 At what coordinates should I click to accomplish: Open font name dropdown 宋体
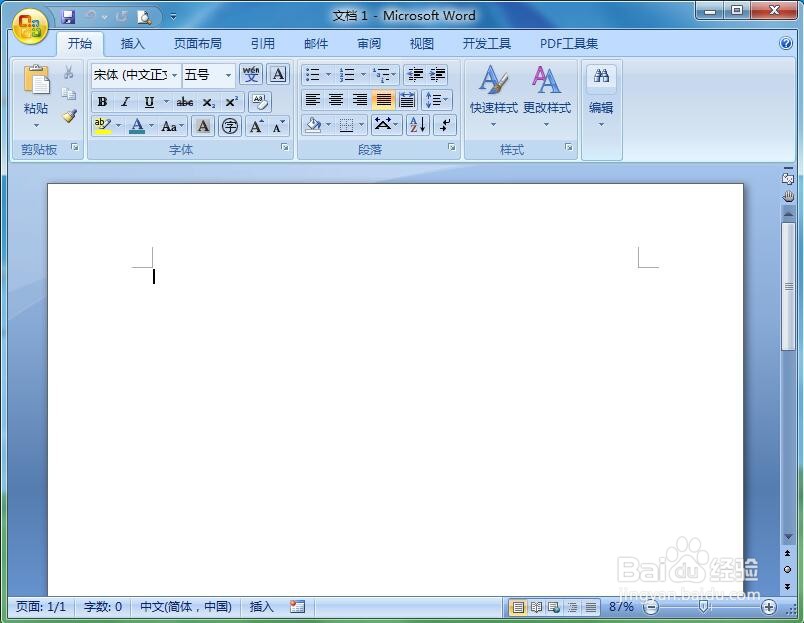174,75
